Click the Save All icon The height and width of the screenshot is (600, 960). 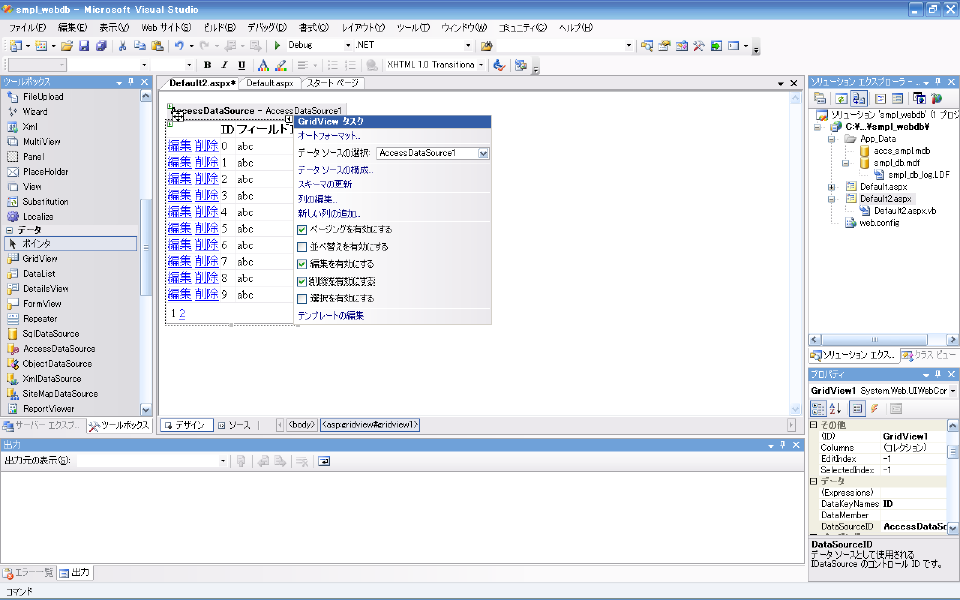pos(102,46)
